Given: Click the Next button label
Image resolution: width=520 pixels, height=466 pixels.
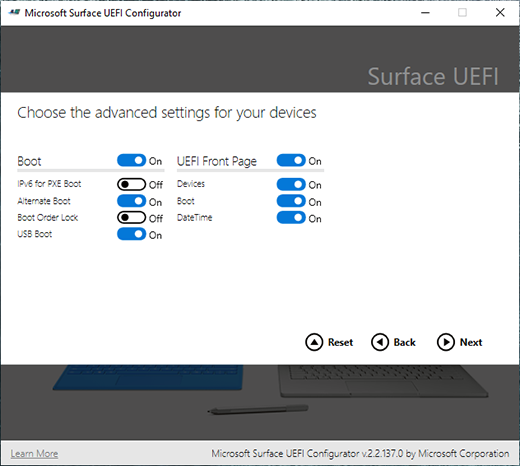Looking at the screenshot, I should [x=471, y=342].
